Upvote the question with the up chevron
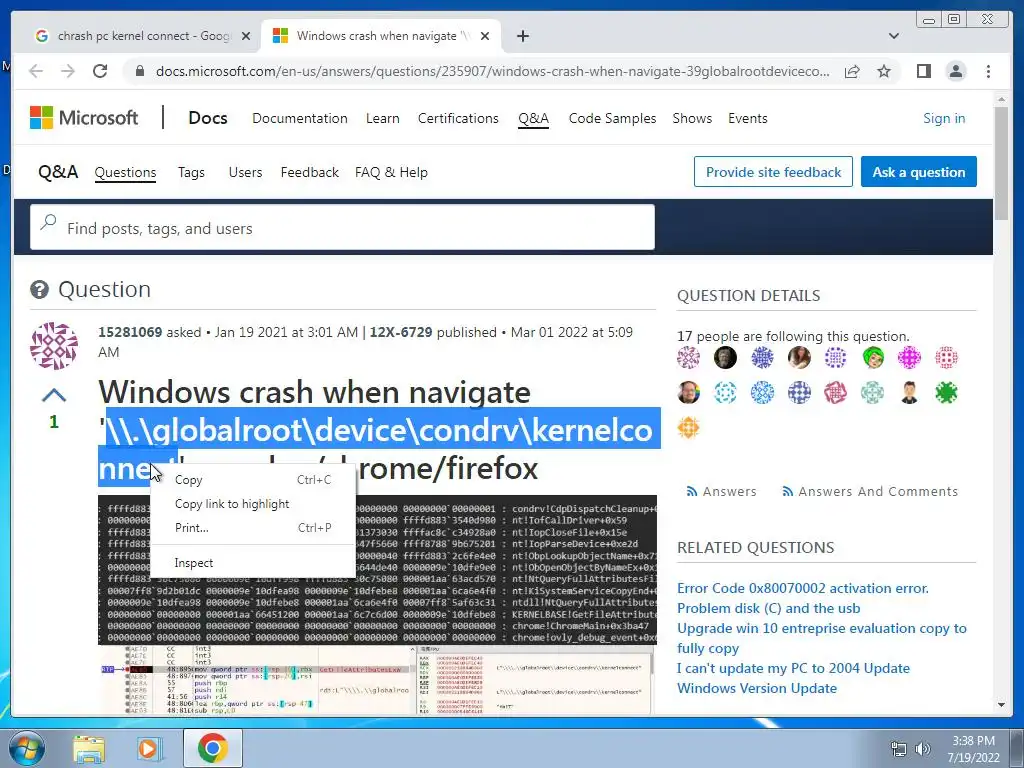This screenshot has height=768, width=1024. pos(54,395)
